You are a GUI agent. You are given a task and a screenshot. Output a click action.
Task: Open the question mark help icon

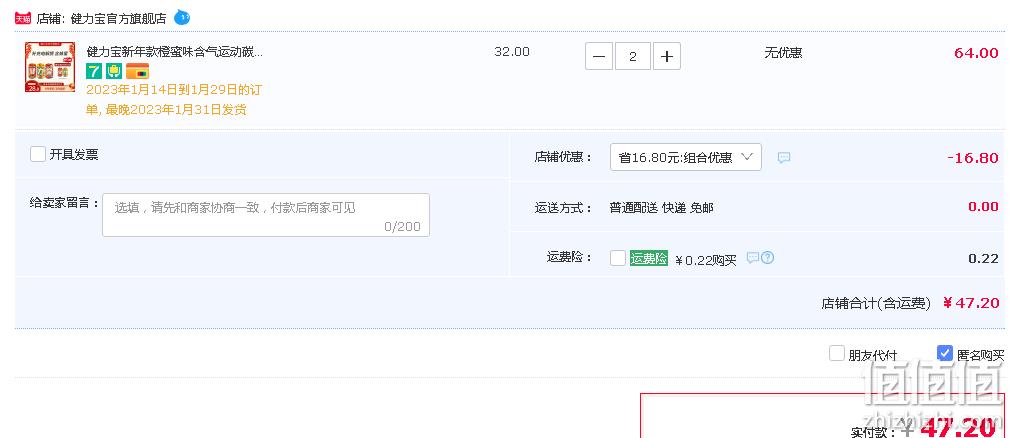[767, 258]
